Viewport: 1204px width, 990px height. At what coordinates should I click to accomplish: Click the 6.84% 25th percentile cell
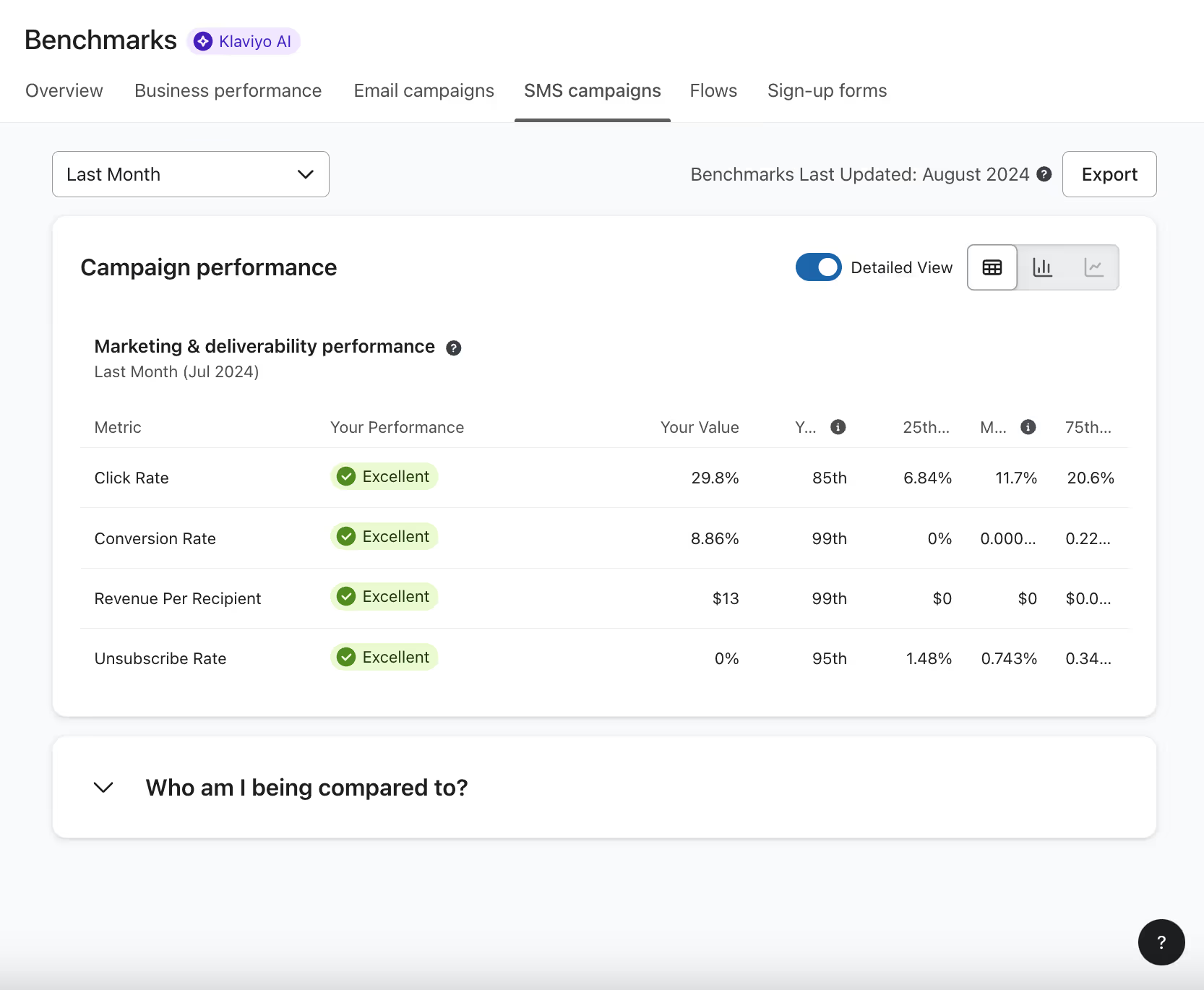pos(927,478)
